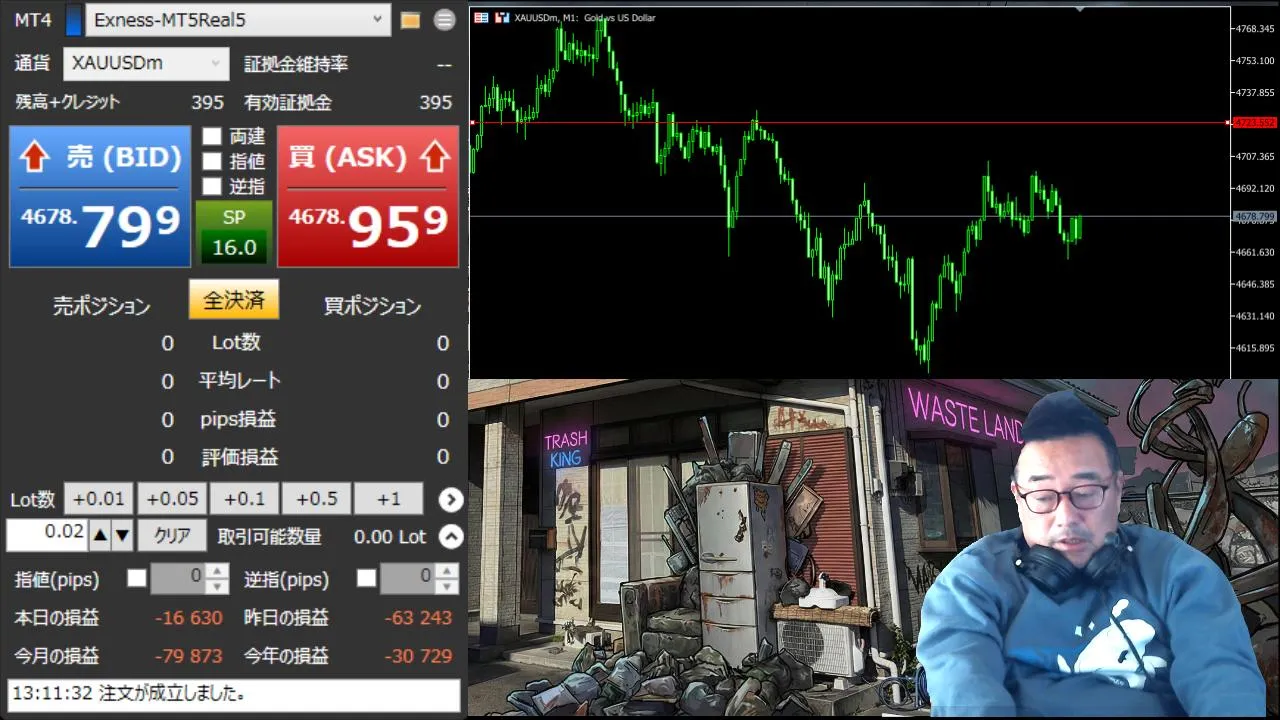Increase lot size with the up arrow
Screen dimensions: 1280x720
tap(100, 536)
